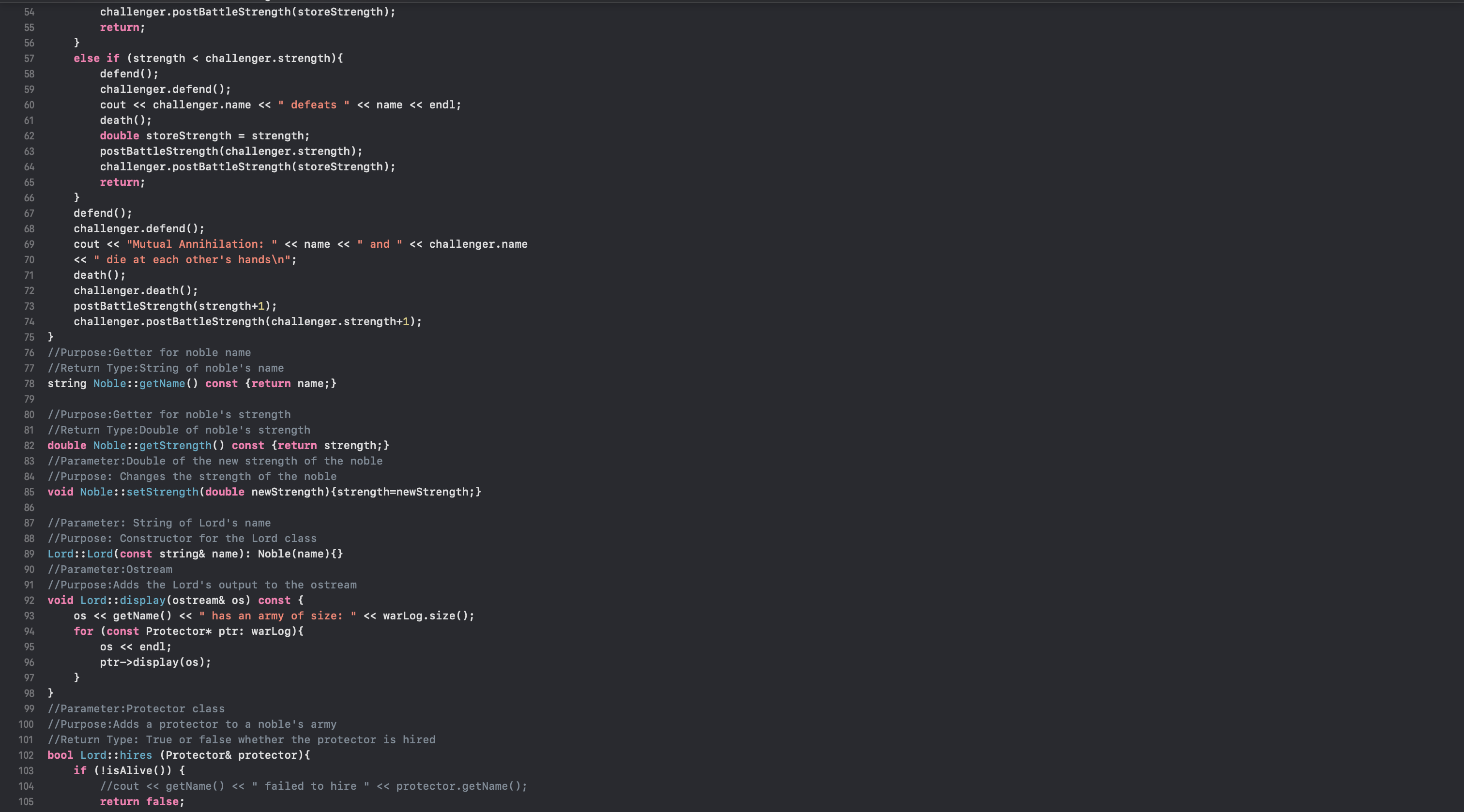Click the getStrength method definition name
The width and height of the screenshot is (1464, 812).
175,446
